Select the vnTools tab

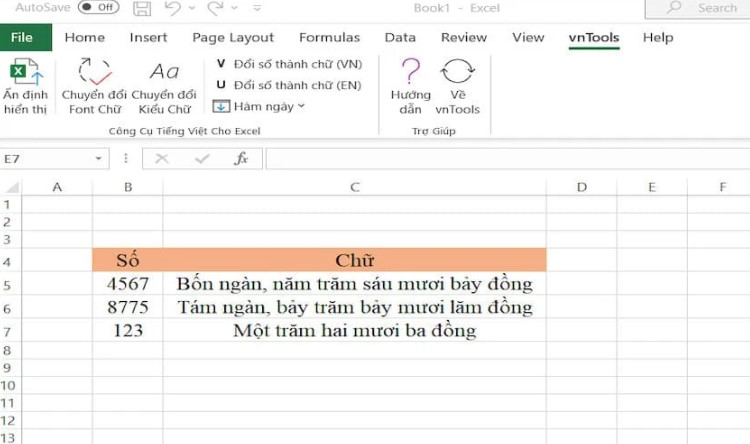point(594,37)
